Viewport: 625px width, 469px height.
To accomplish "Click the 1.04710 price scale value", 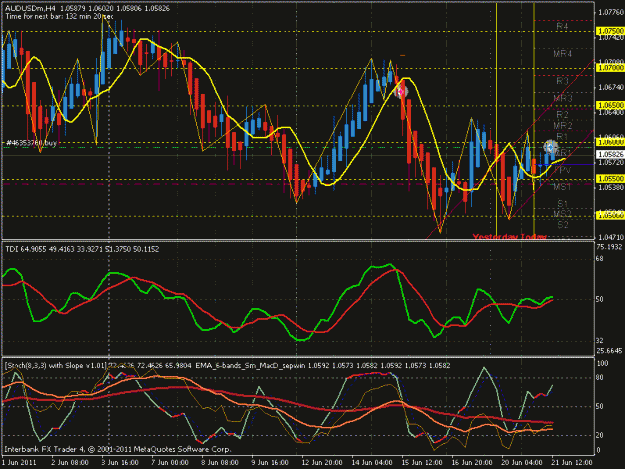I will 611,237.
